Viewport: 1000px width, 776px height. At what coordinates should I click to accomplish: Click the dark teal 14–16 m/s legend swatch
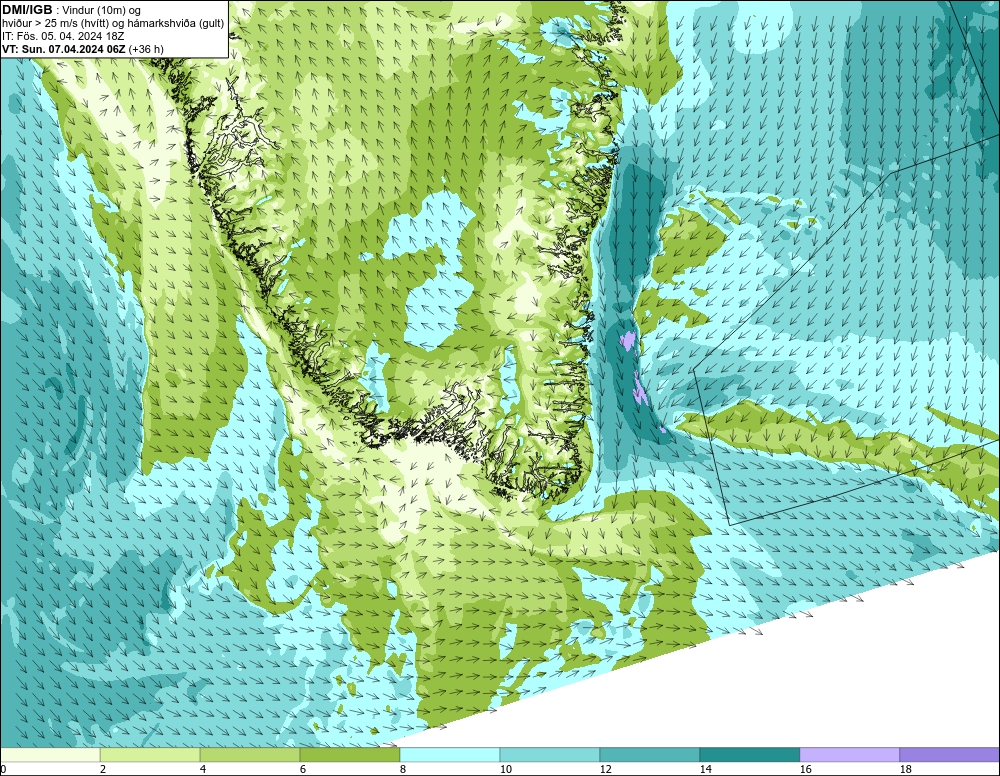tap(750, 755)
